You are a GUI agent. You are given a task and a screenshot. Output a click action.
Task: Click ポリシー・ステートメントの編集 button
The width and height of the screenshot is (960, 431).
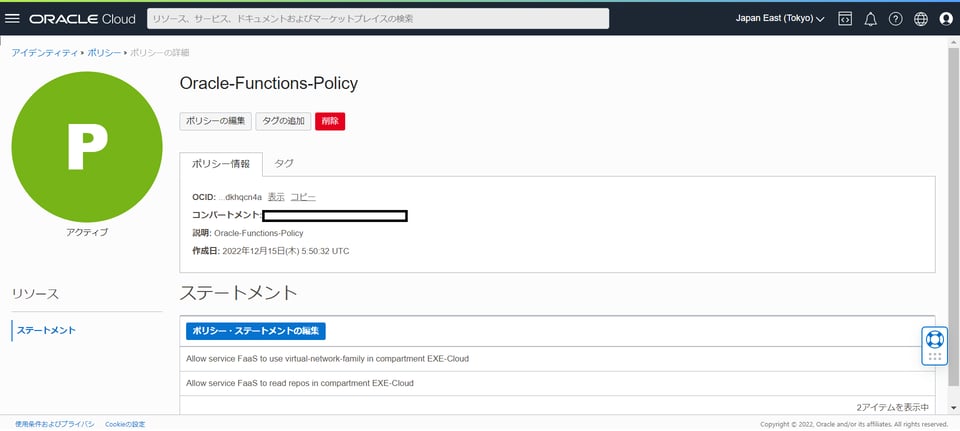[x=256, y=331]
